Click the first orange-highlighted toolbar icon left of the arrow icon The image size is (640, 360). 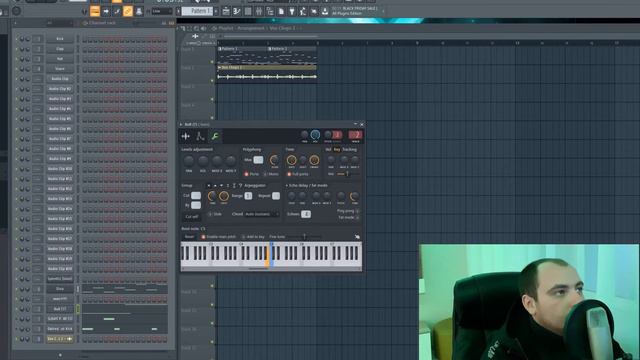point(95,11)
